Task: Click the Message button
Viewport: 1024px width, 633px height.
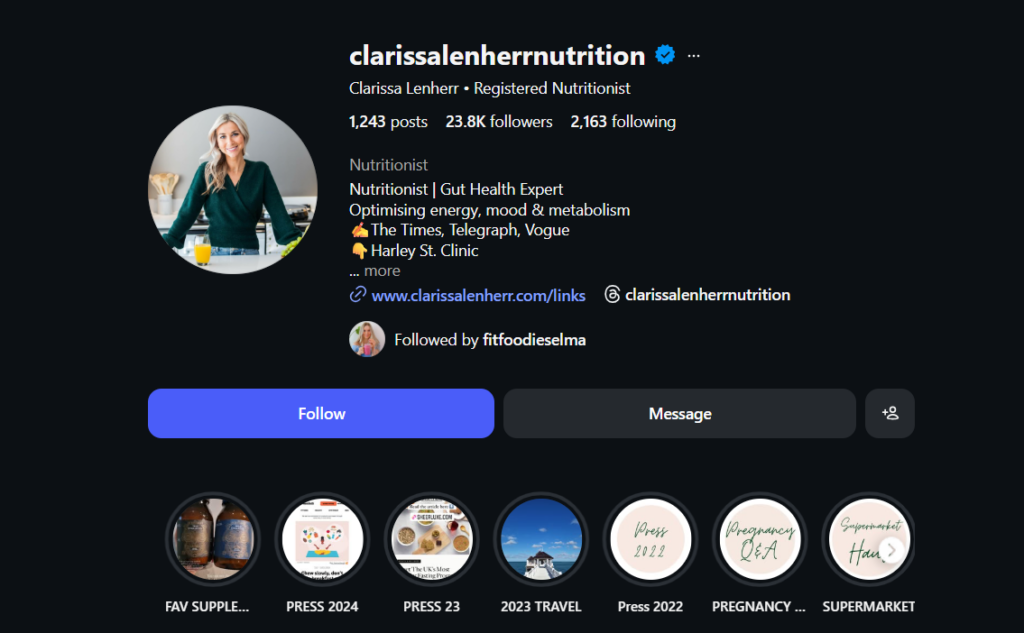Action: tap(680, 414)
